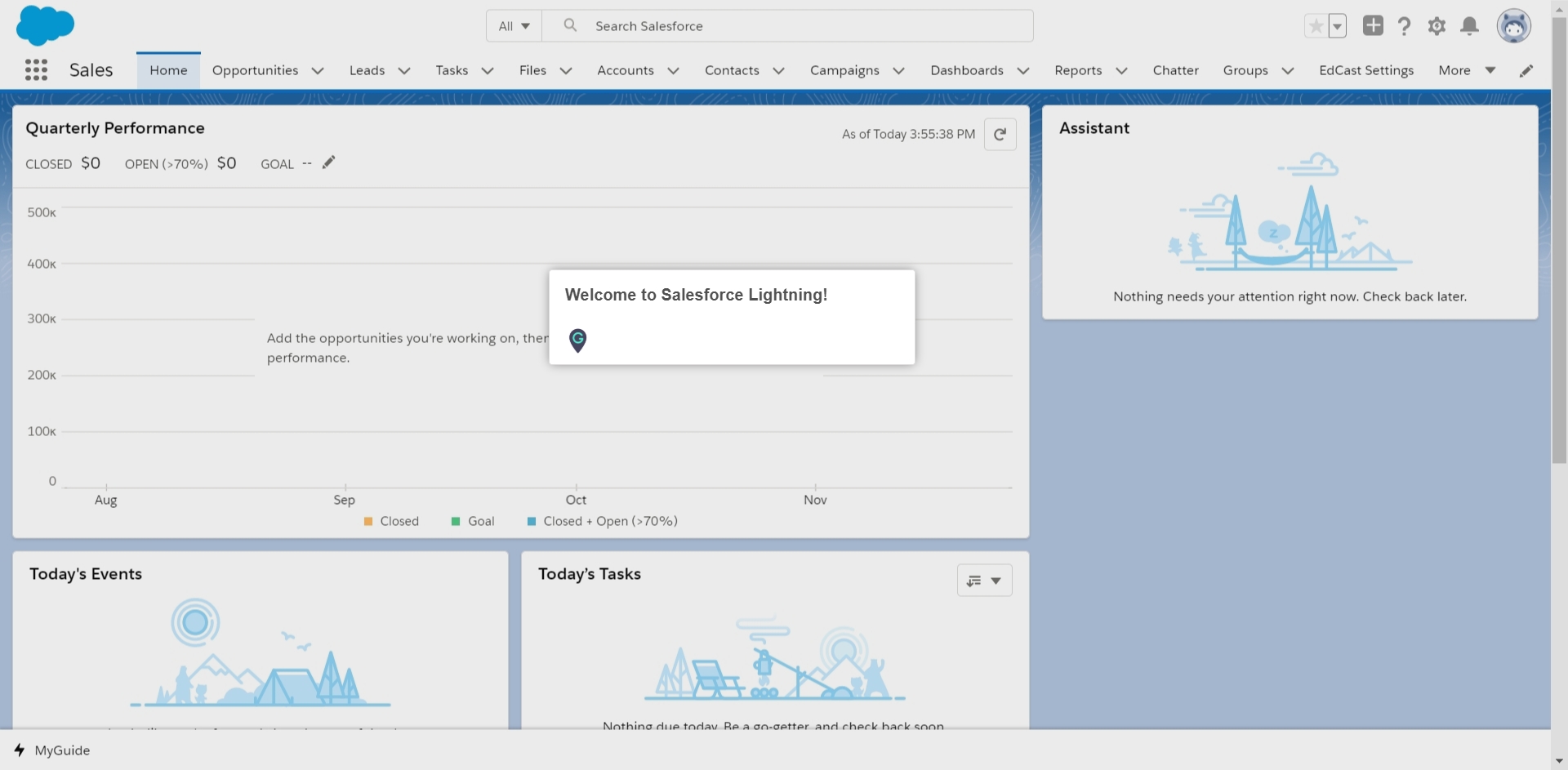1568x770 pixels.
Task: Open Today's Tasks filter dropdown
Action: pos(984,581)
